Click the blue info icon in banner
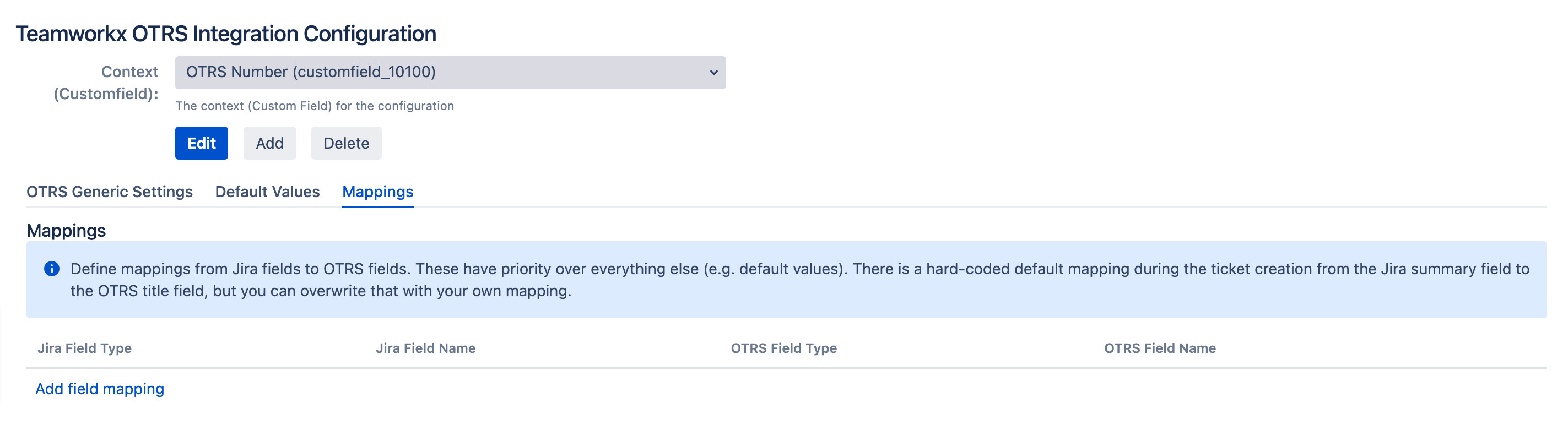This screenshot has width=1568, height=425. [52, 269]
